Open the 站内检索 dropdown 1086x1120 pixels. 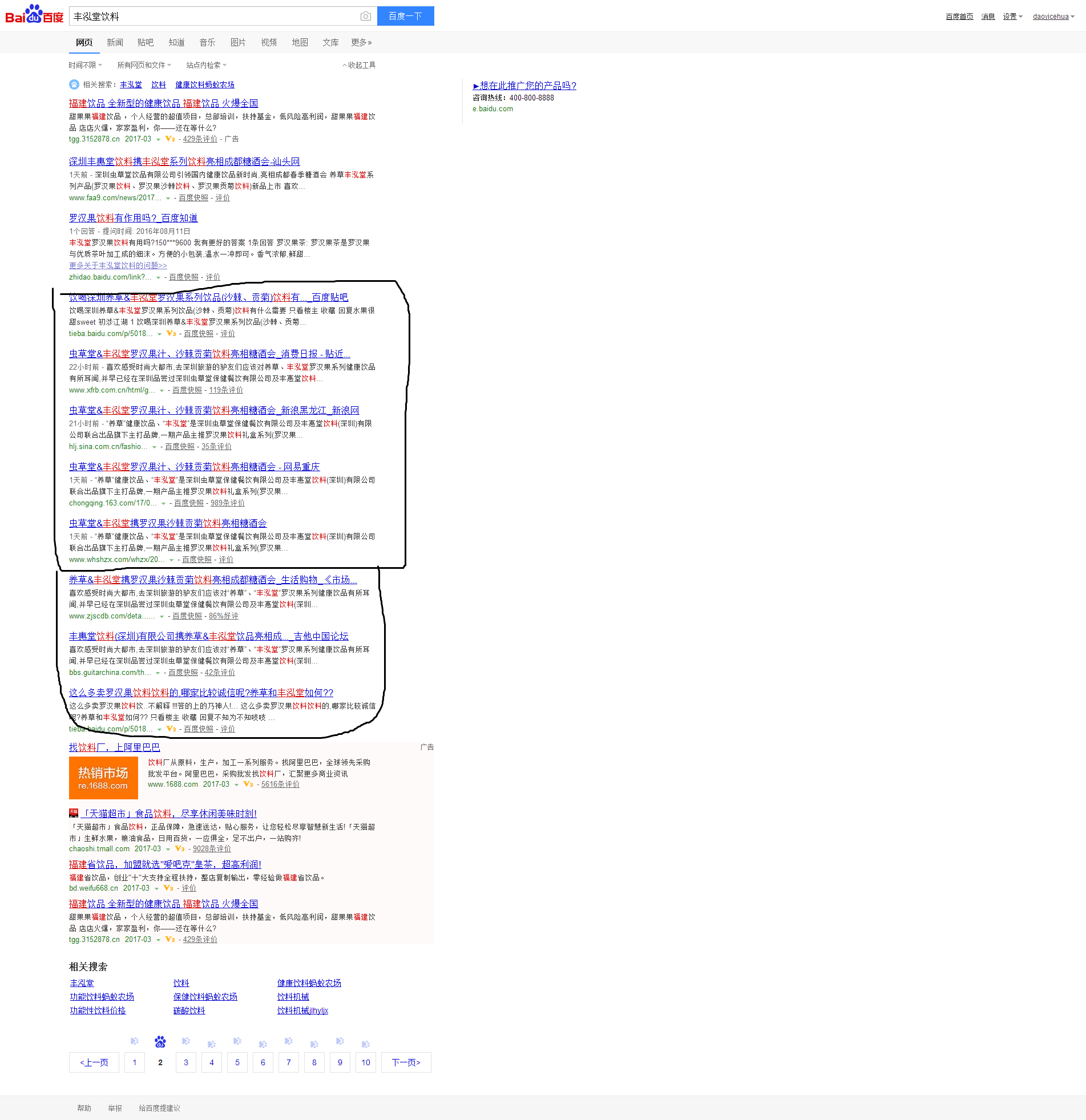pos(207,65)
